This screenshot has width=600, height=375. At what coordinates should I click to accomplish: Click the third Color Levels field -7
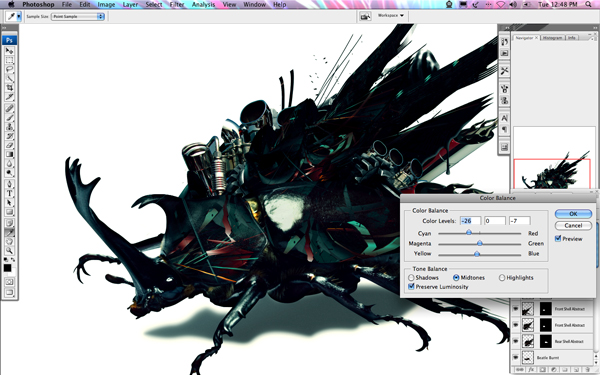pyautogui.click(x=520, y=221)
